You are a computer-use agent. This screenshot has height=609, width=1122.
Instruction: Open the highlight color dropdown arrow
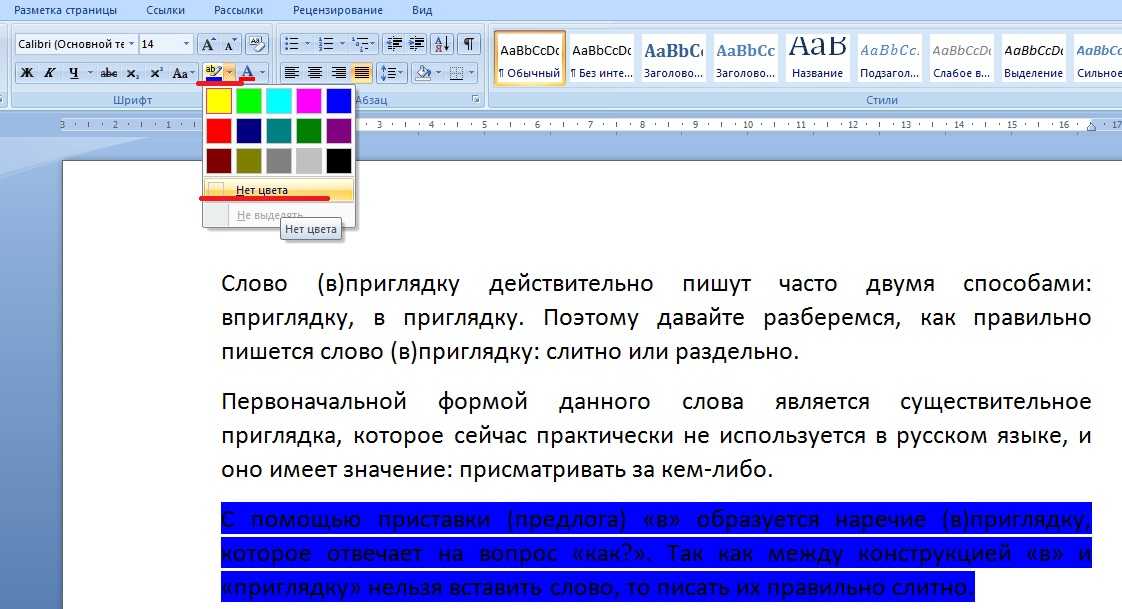(229, 73)
